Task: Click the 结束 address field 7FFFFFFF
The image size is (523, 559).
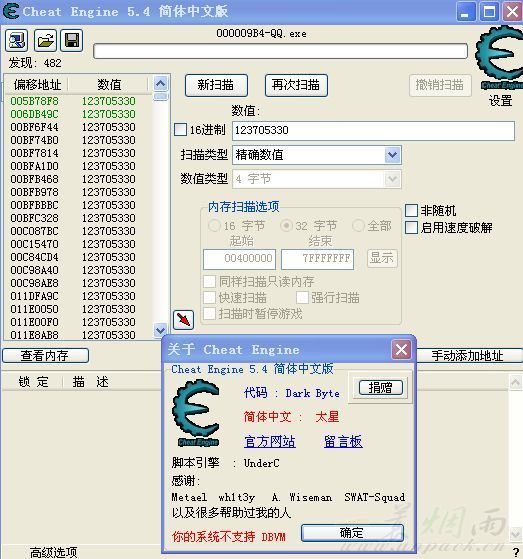Action: click(x=317, y=259)
